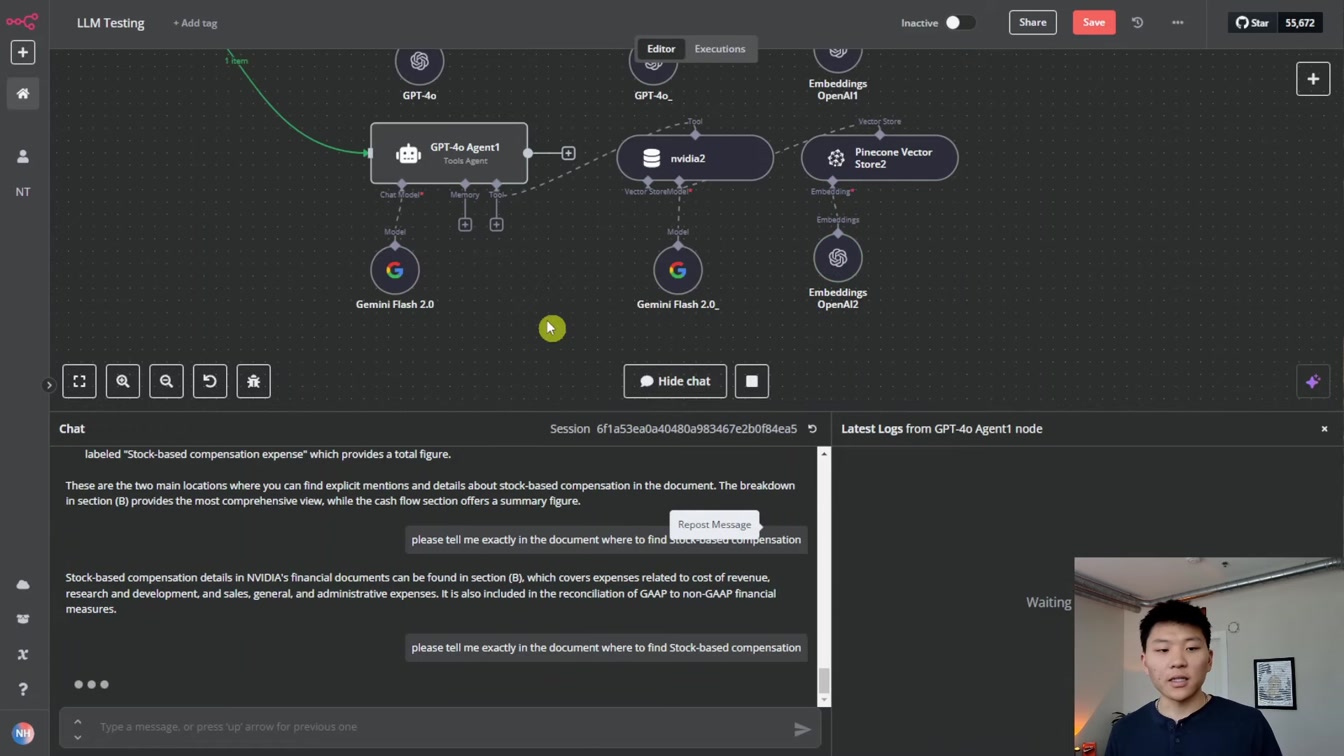This screenshot has height=756, width=1344.
Task: Add a Tool connection with plus
Action: point(496,225)
